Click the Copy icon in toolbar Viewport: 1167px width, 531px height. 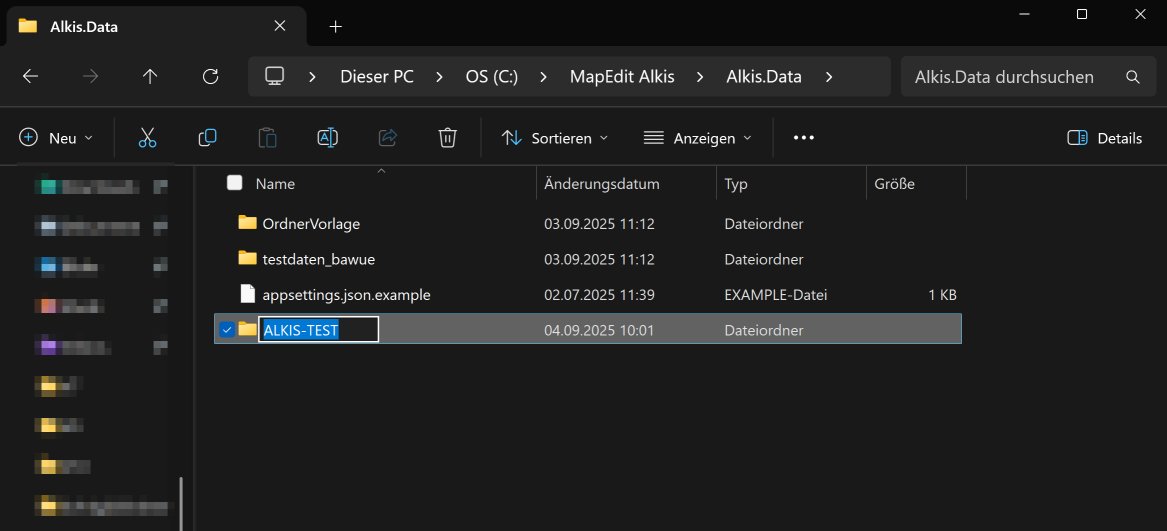tap(208, 138)
